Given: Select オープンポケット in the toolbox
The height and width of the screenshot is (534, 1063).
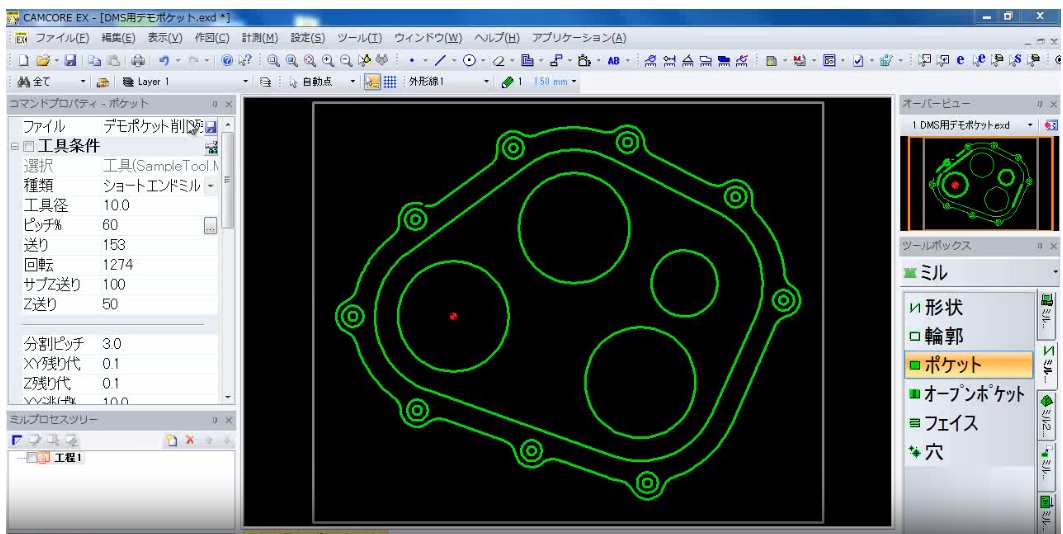Looking at the screenshot, I should (x=967, y=395).
